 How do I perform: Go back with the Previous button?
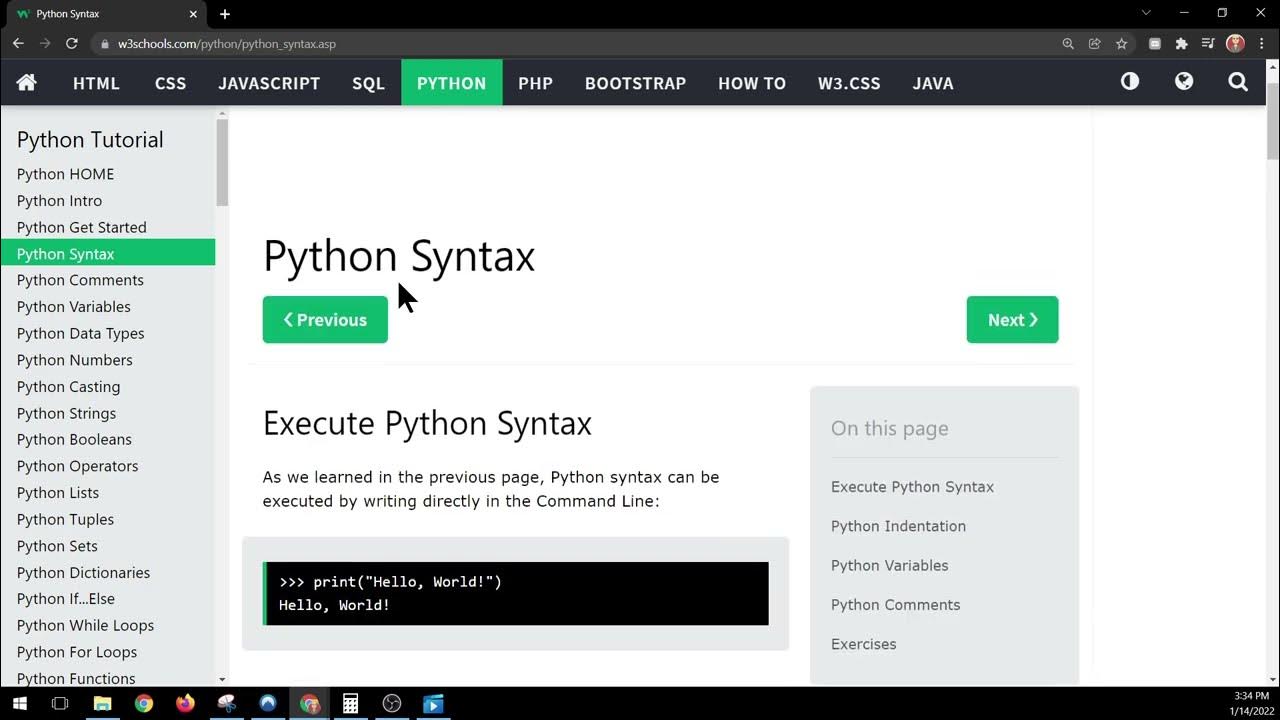pos(325,320)
